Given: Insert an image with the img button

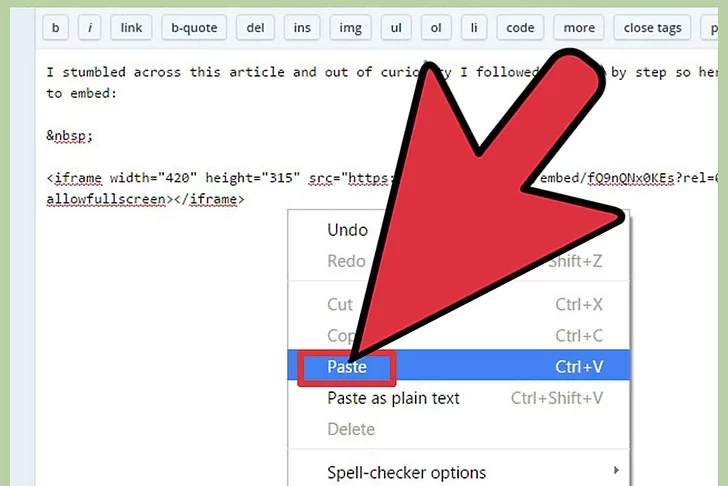Looking at the screenshot, I should coord(350,28).
